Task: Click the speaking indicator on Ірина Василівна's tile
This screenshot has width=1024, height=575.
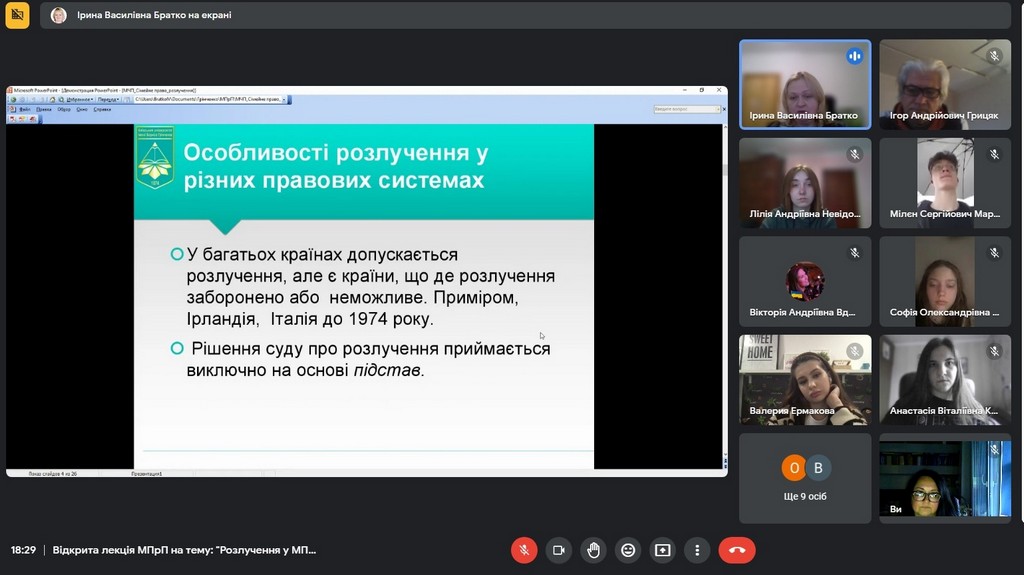Action: (x=854, y=56)
